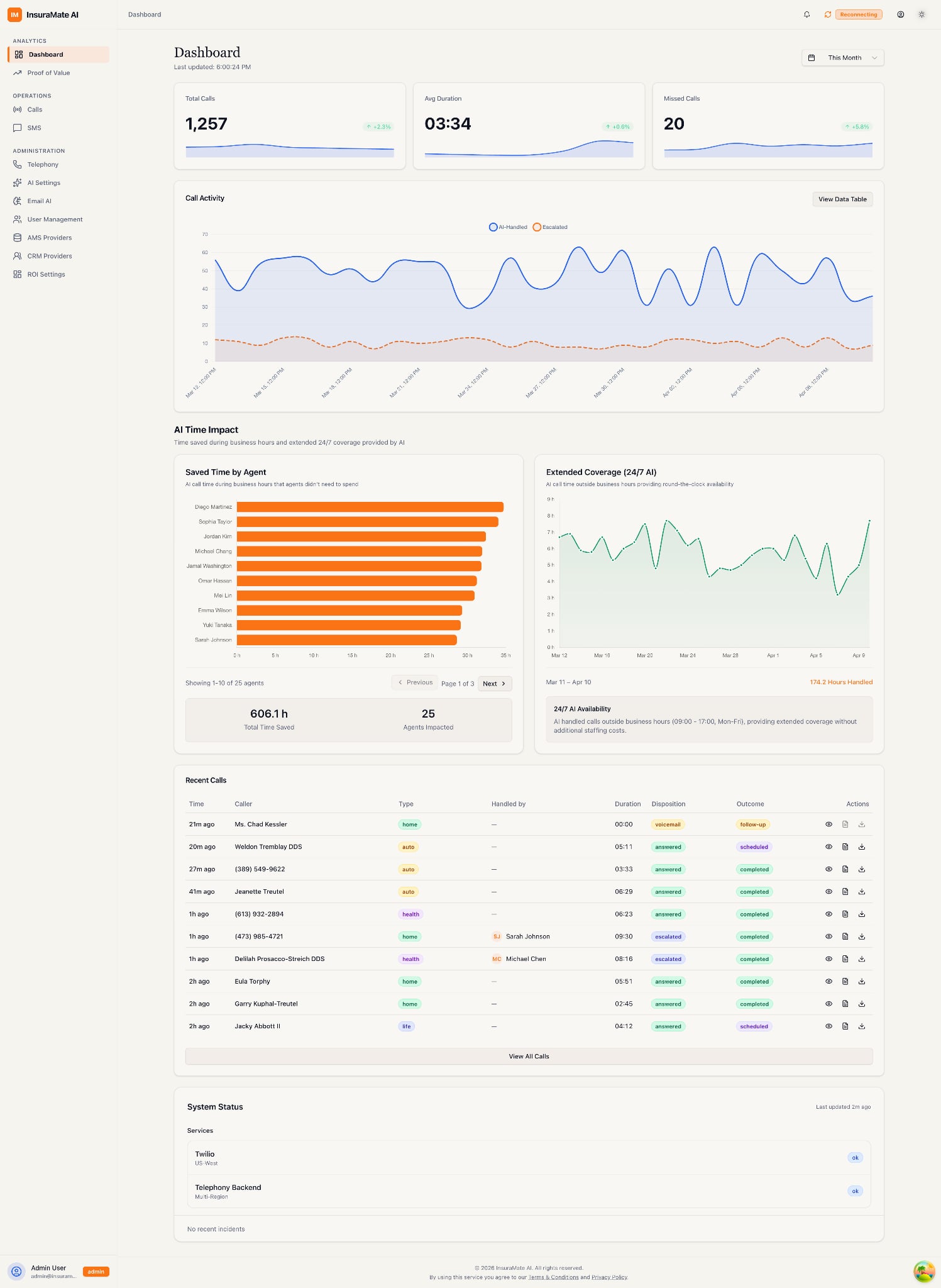Open SMS in the sidebar
Screen dimensions: 941x1288
click(x=58, y=128)
